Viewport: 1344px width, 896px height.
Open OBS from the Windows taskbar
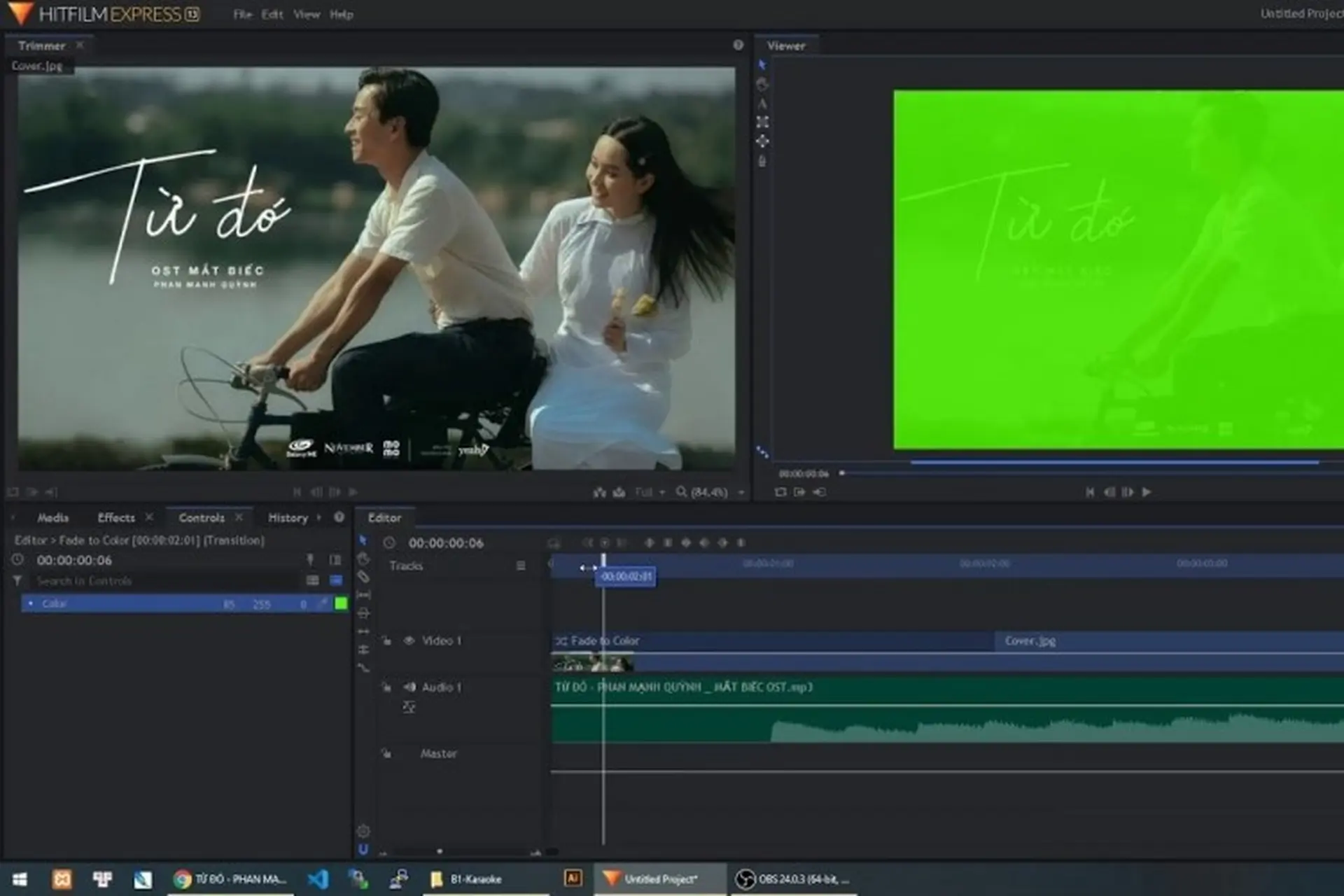tap(794, 879)
